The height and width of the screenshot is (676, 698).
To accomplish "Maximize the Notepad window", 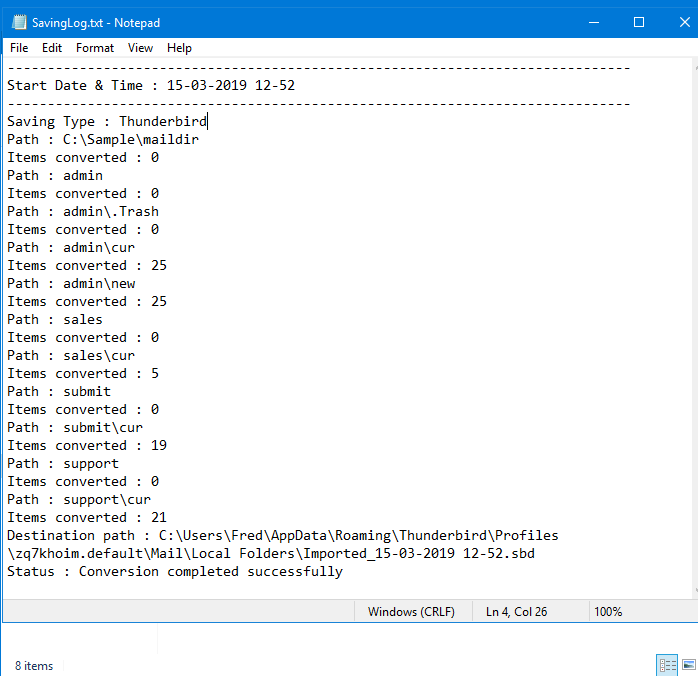I will tap(639, 22).
